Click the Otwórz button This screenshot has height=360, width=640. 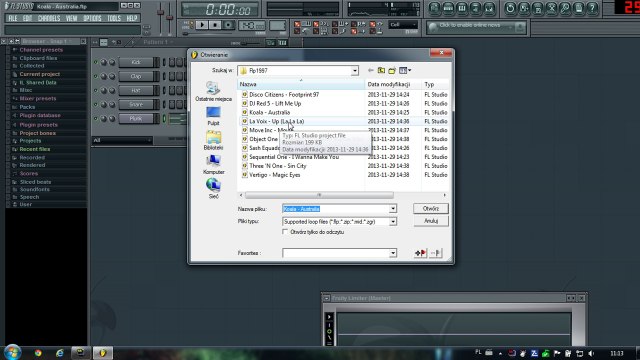tap(431, 209)
